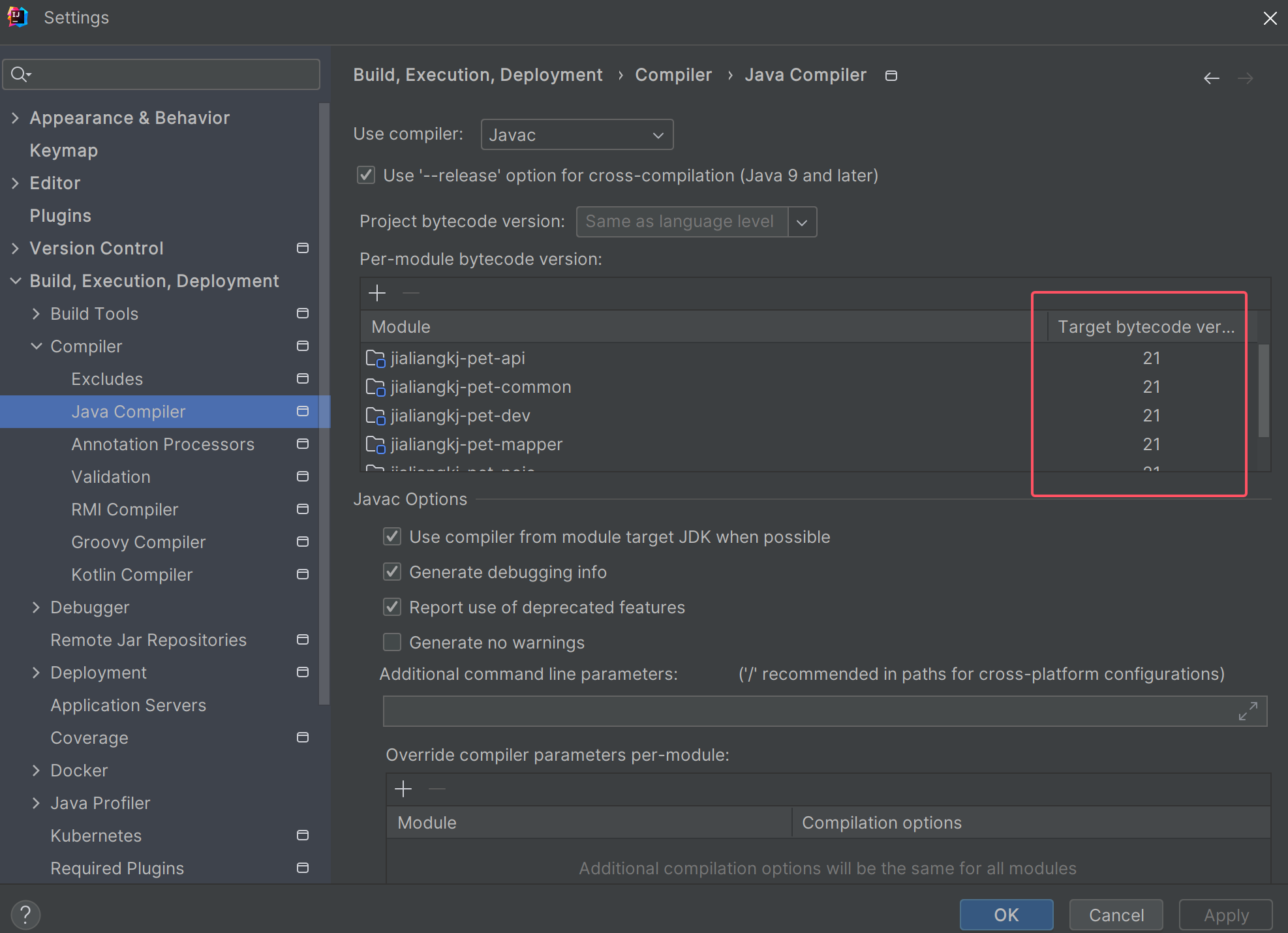The width and height of the screenshot is (1288, 933).
Task: Toggle 'Use --release option for cross-compilation' checkbox
Action: (367, 176)
